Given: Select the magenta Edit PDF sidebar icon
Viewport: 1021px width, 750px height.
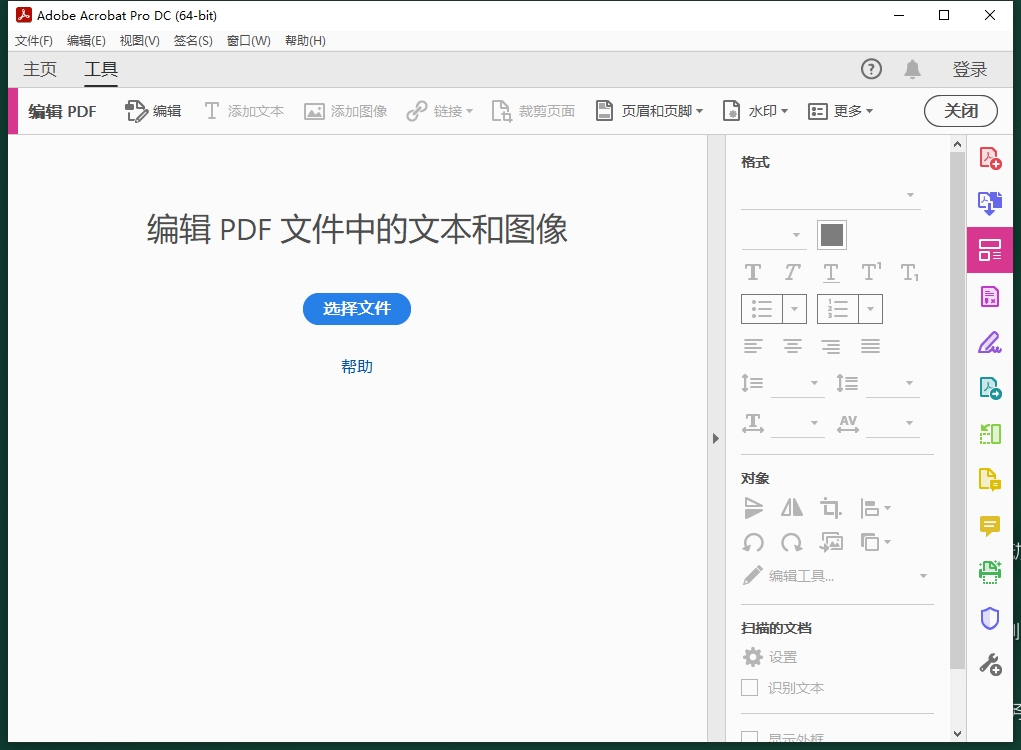Looking at the screenshot, I should [990, 250].
